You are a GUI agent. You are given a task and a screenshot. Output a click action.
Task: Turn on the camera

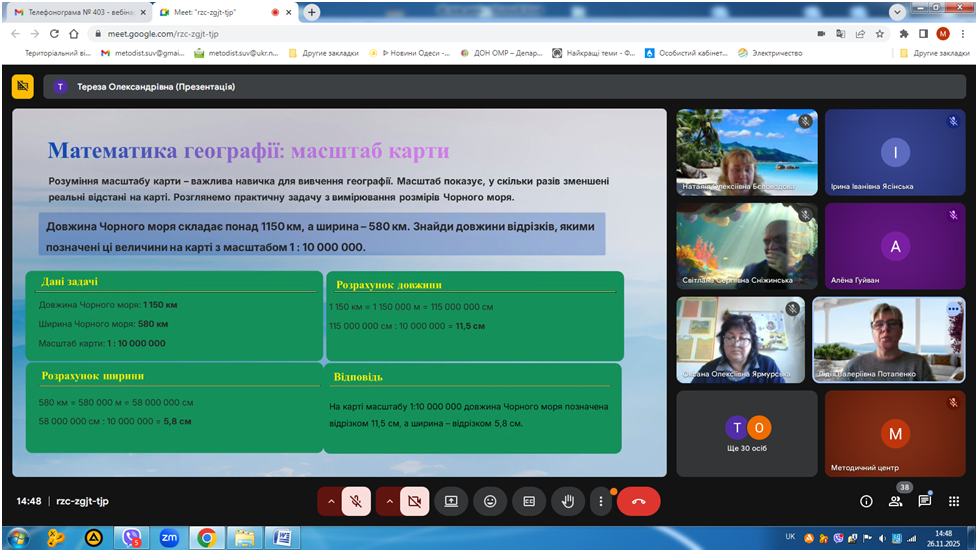pyautogui.click(x=414, y=501)
